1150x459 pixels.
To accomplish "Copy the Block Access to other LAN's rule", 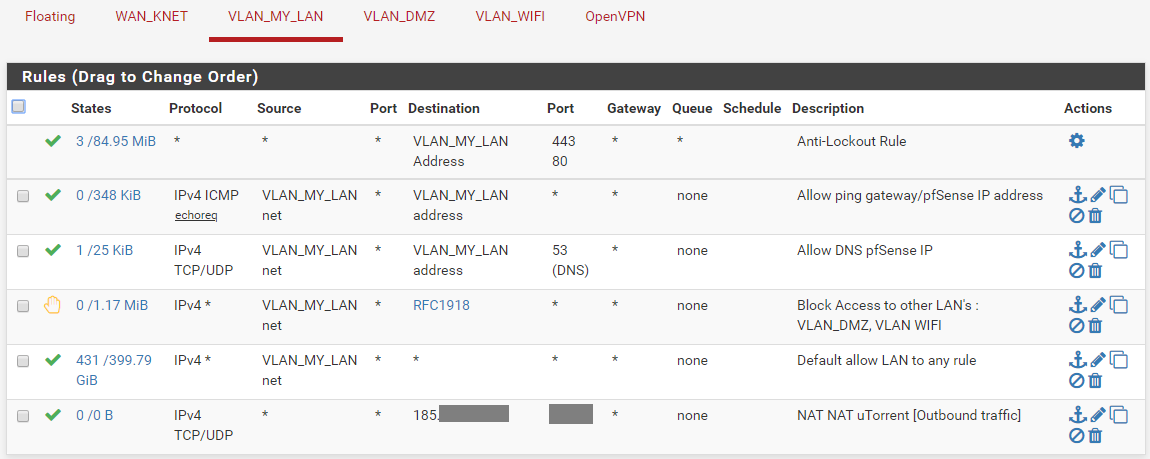I will click(x=1118, y=305).
